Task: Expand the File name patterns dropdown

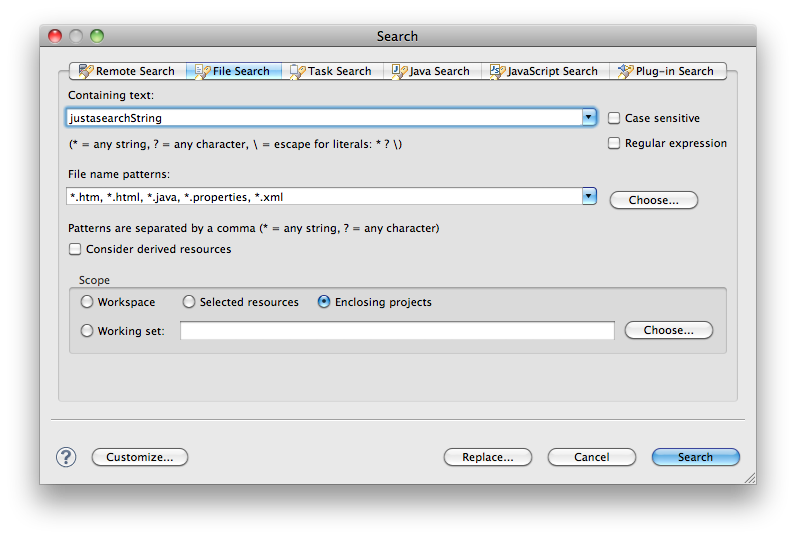Action: (589, 197)
